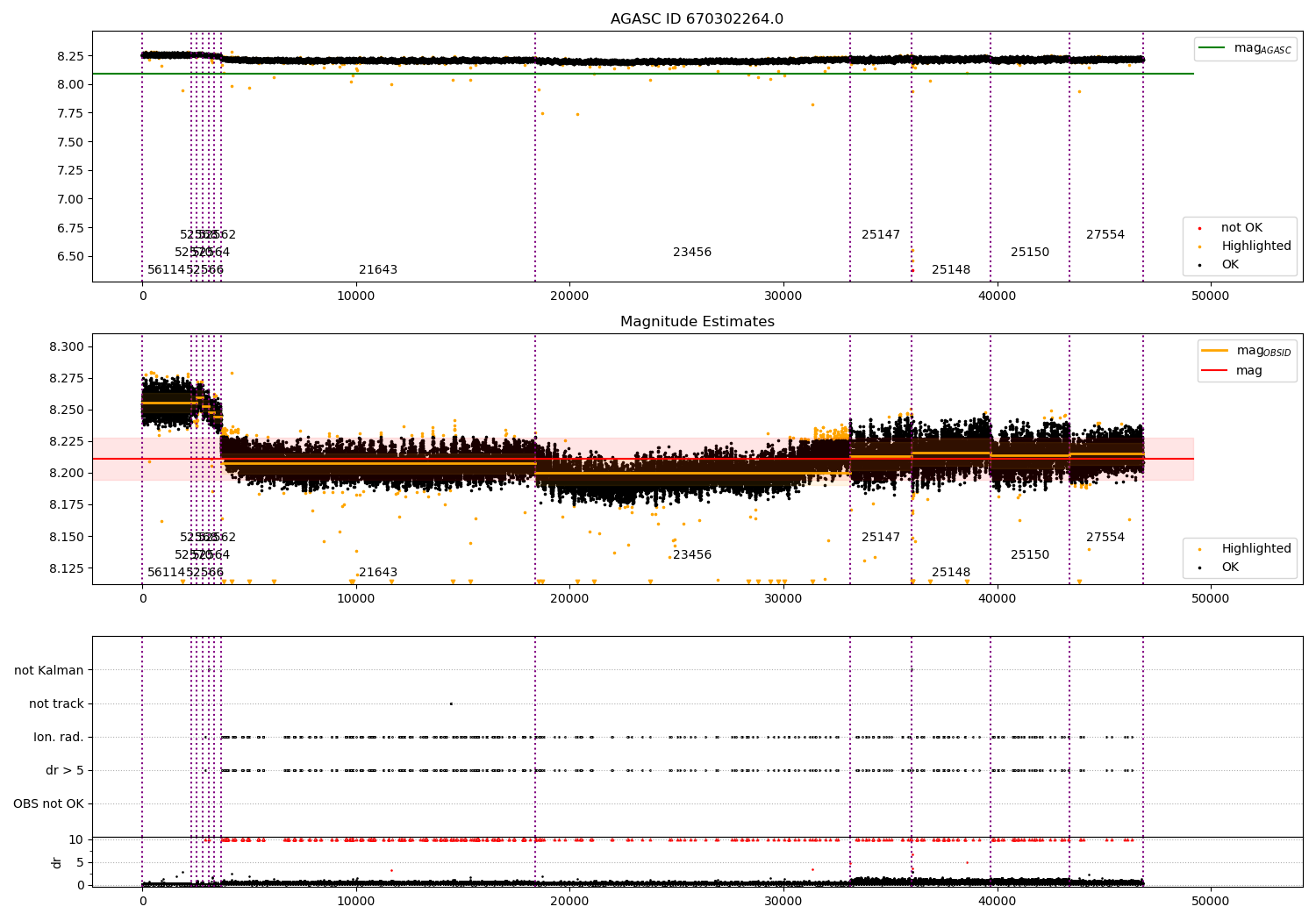Select the mag OBSID legend entry in middle plot
This screenshot has height=921, width=1316.
(1247, 351)
